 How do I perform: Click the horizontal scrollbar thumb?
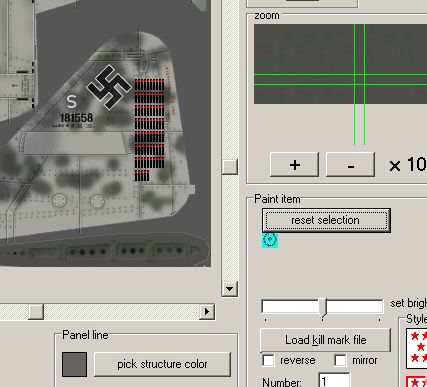pos(36,311)
